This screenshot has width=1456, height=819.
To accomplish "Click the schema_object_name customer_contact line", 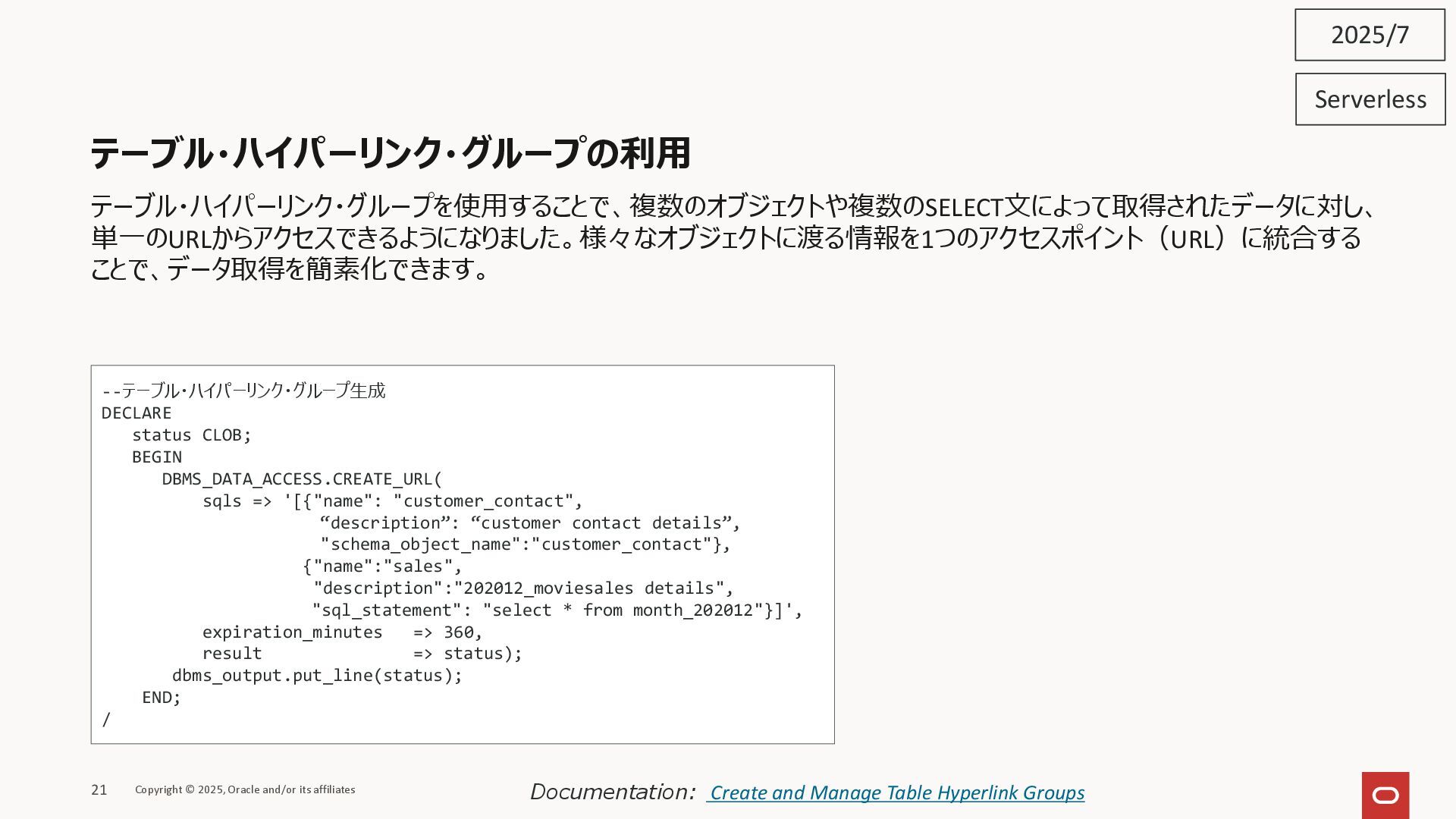I will pos(524,544).
